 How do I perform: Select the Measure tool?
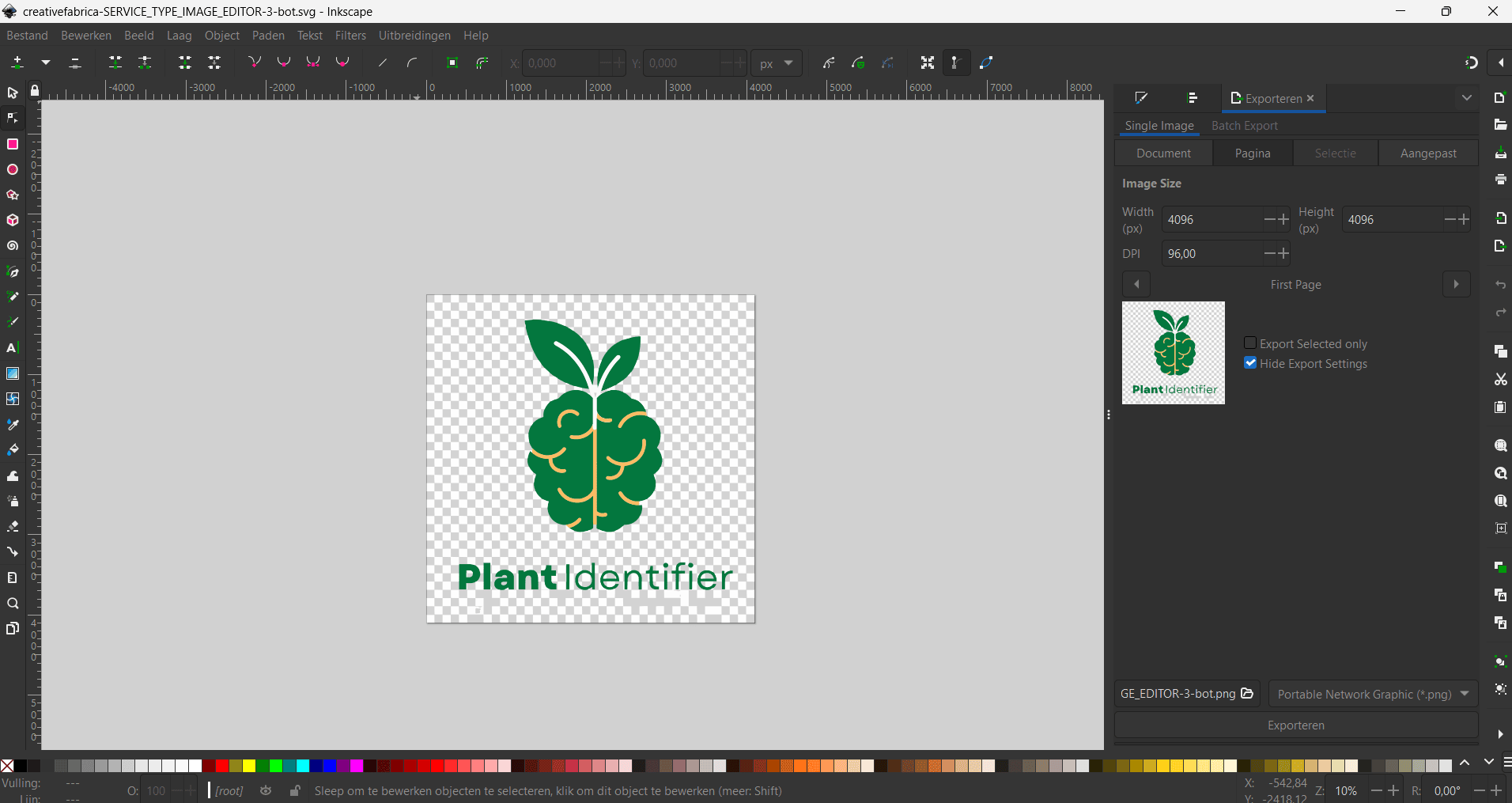[x=13, y=578]
